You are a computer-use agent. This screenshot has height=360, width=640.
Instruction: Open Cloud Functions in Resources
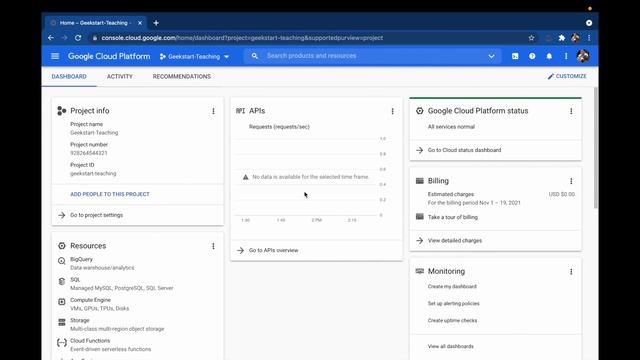[x=90, y=341]
